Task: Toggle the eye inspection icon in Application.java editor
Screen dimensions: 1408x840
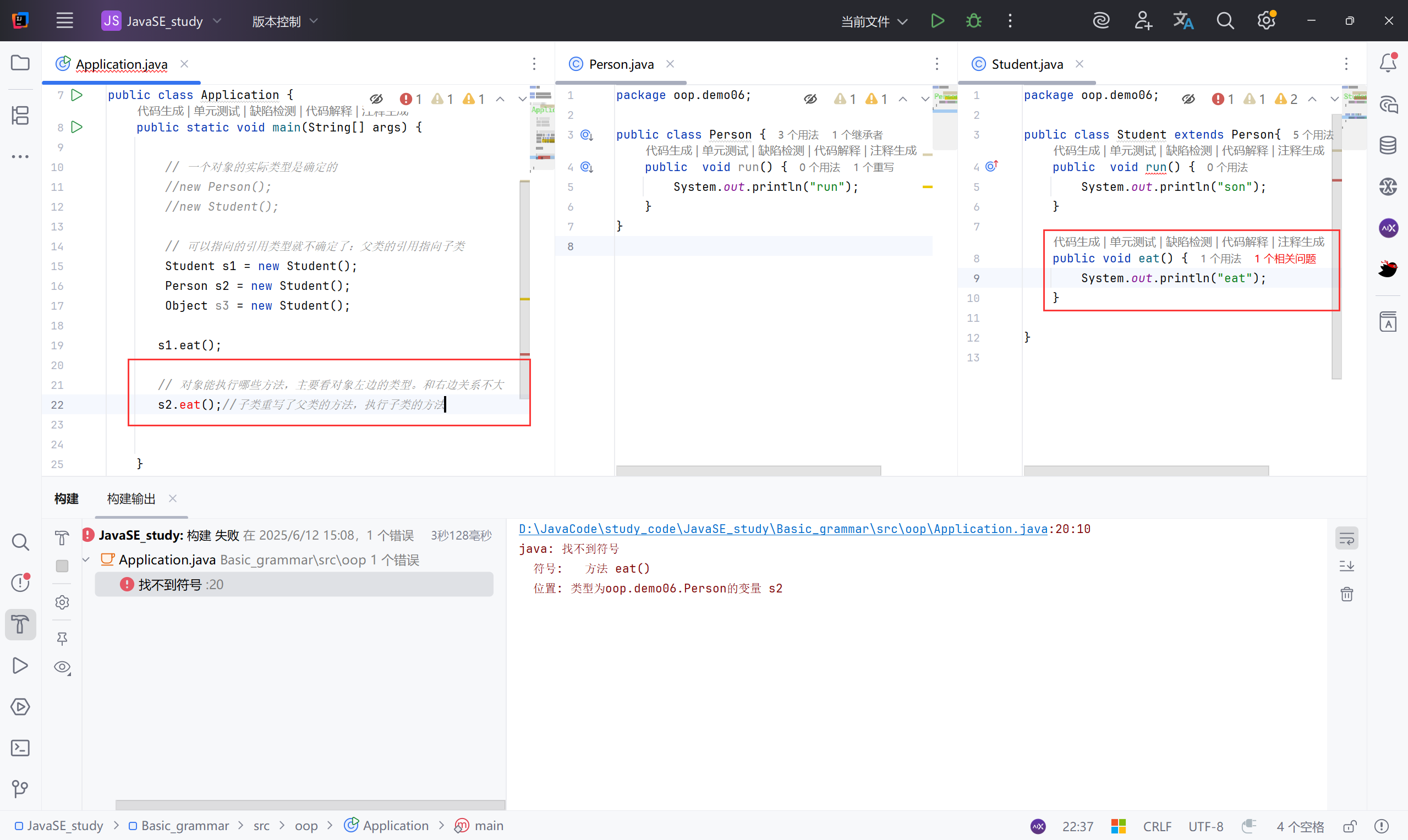Action: [x=376, y=99]
